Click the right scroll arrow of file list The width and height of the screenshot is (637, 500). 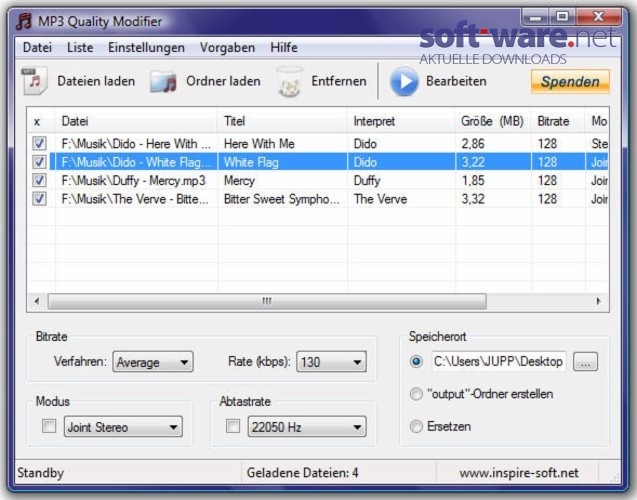click(x=598, y=301)
